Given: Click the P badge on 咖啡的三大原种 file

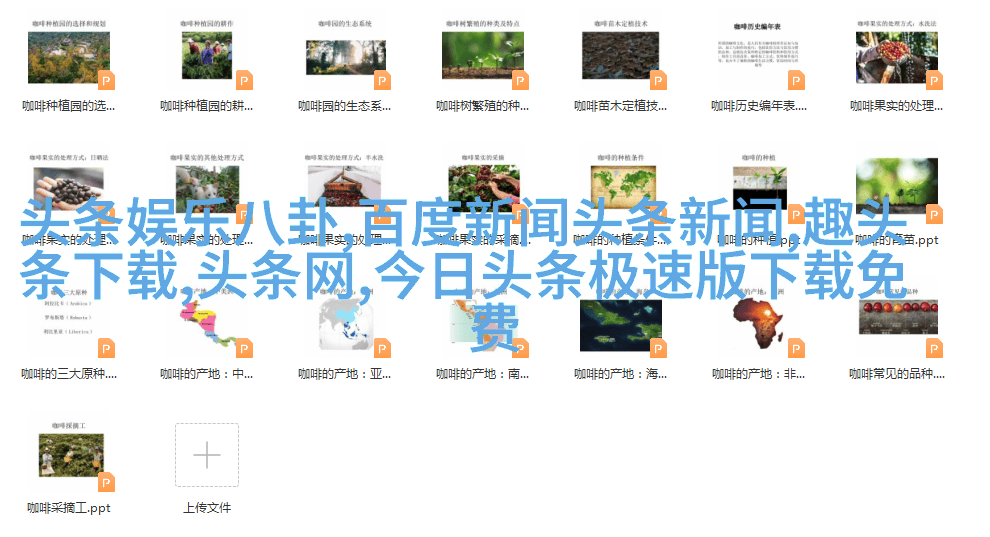Looking at the screenshot, I should click(x=107, y=348).
